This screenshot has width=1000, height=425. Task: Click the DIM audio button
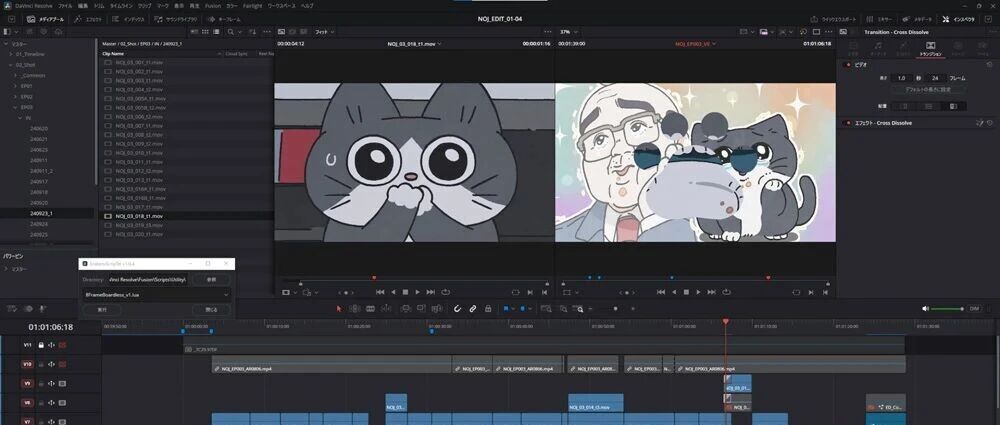click(974, 309)
